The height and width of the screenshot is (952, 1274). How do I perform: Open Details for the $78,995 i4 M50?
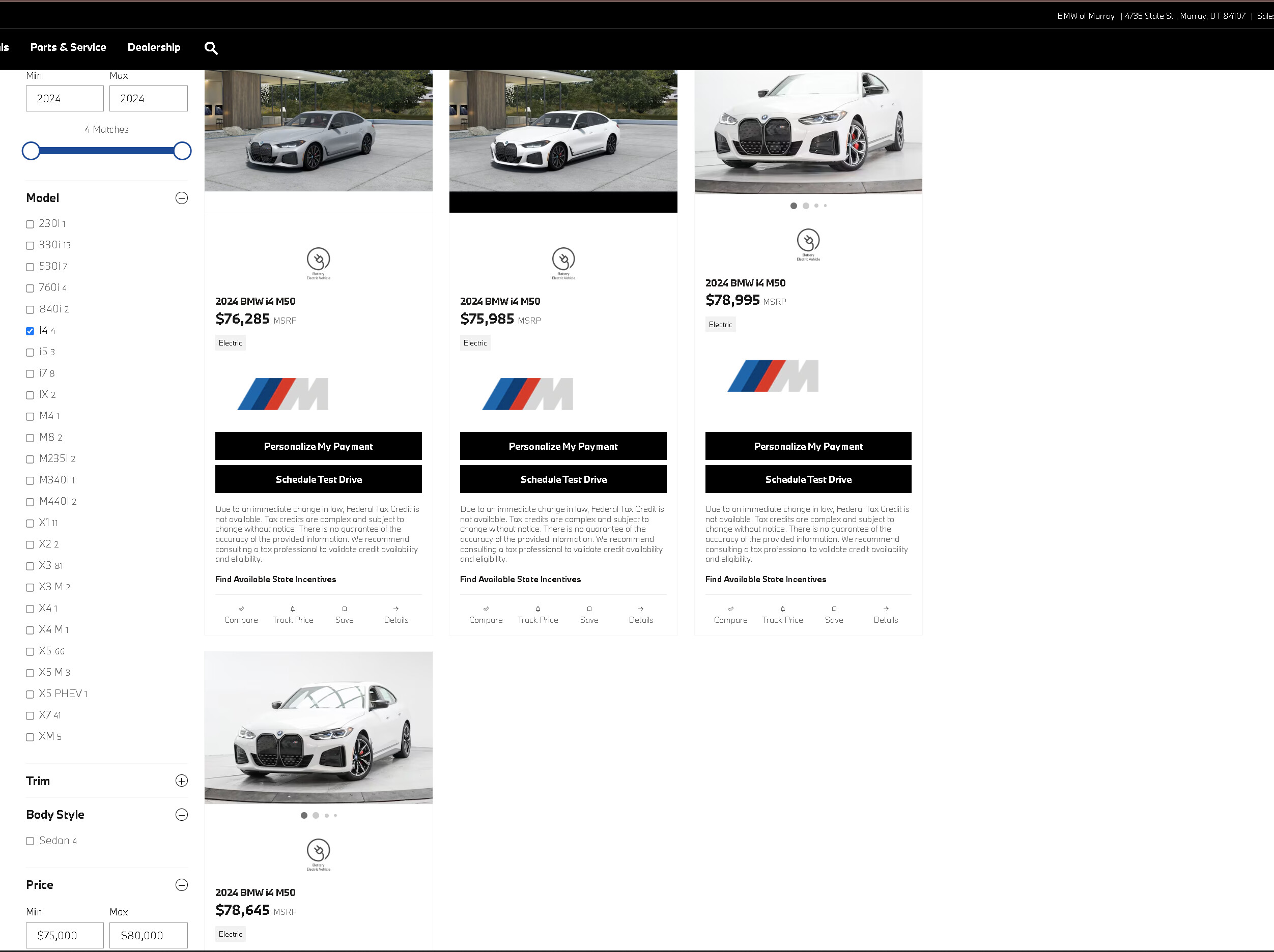pyautogui.click(x=886, y=615)
